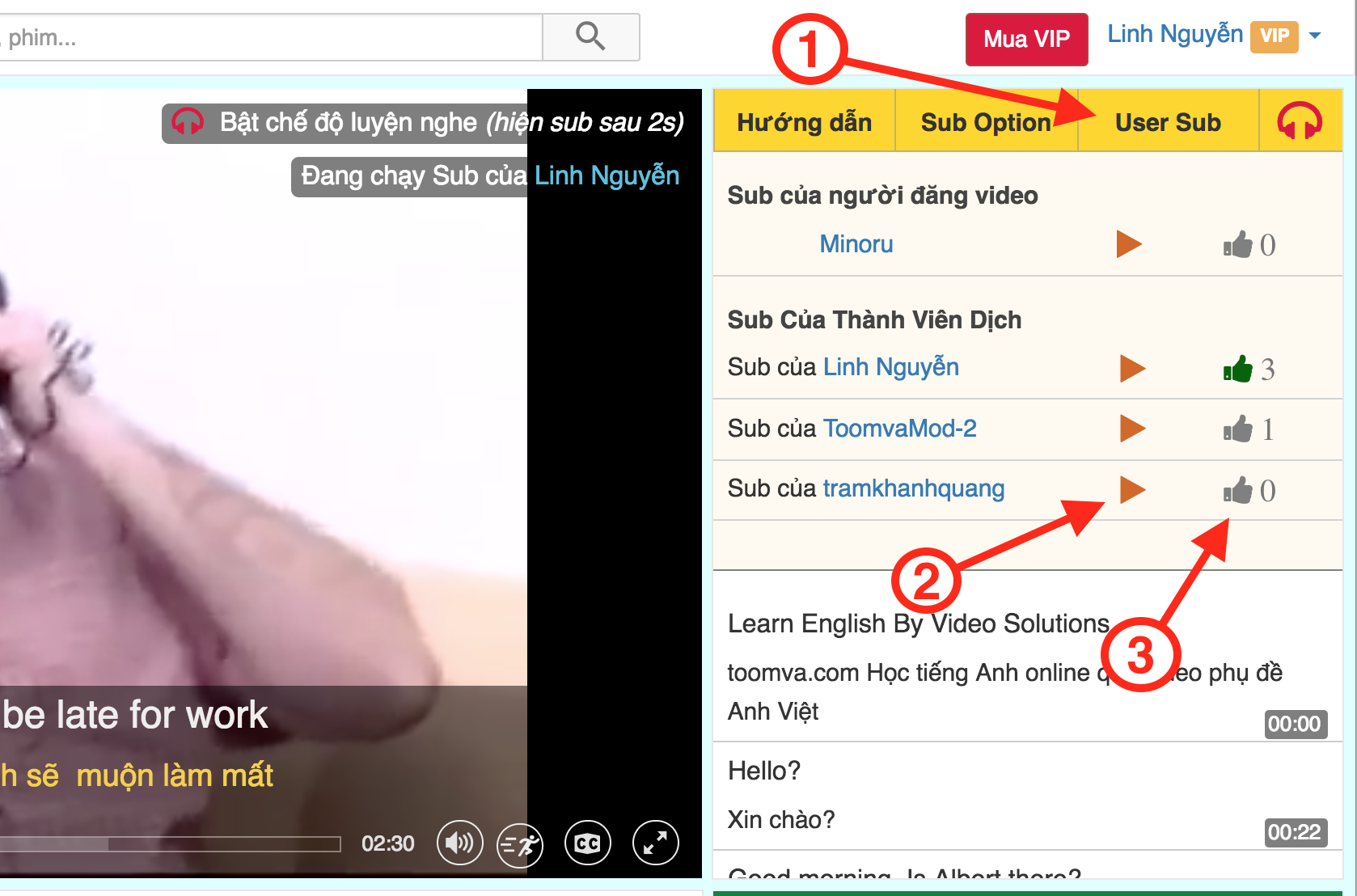Open the Hướng dẫn tab
The width and height of the screenshot is (1357, 896).
[804, 121]
